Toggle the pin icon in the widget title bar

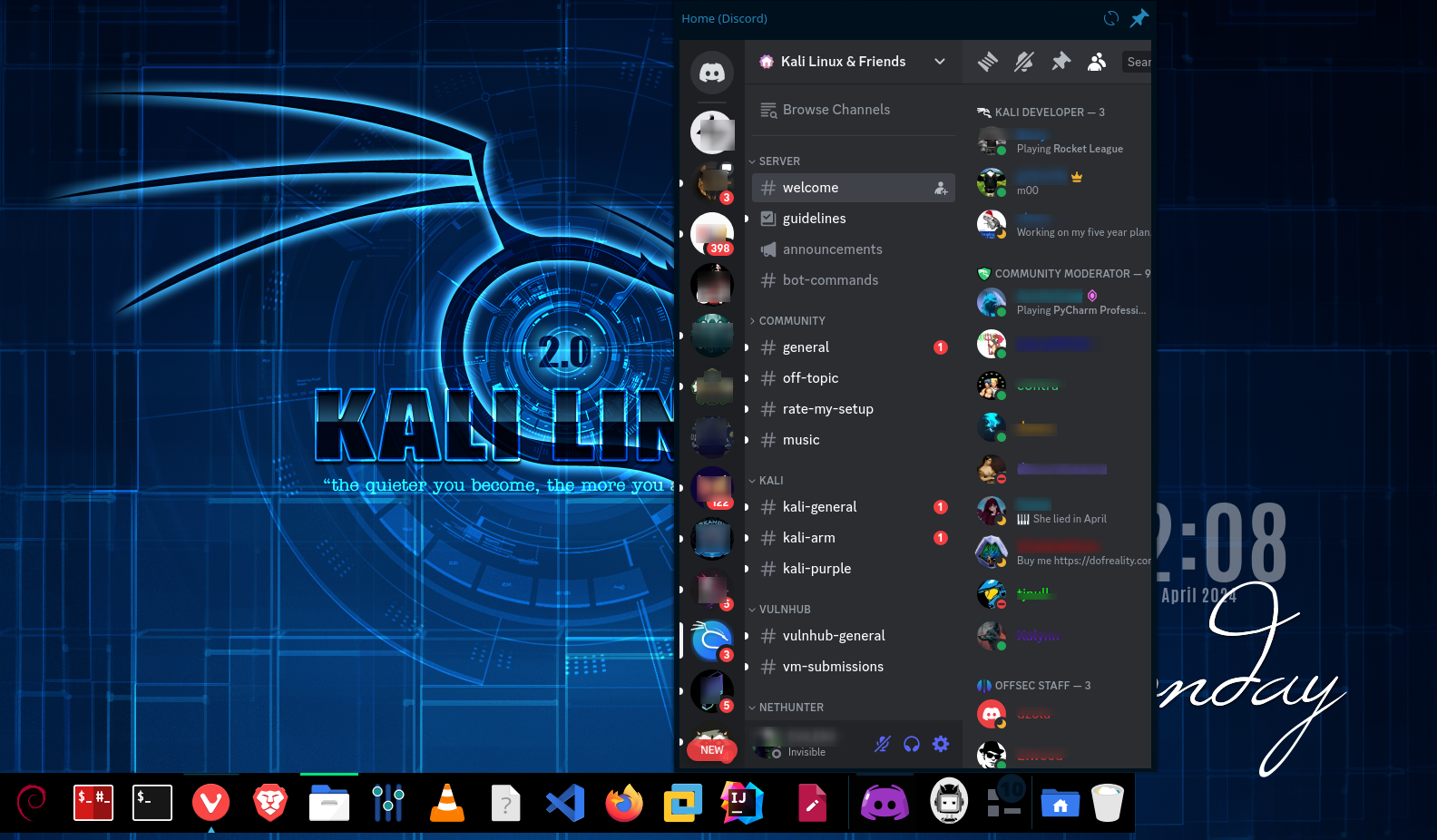[x=1139, y=18]
